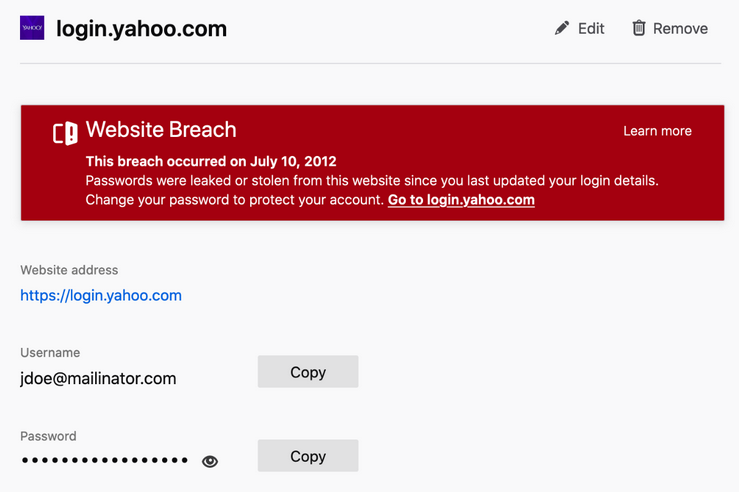Reveal the password with eye icon

(x=210, y=461)
